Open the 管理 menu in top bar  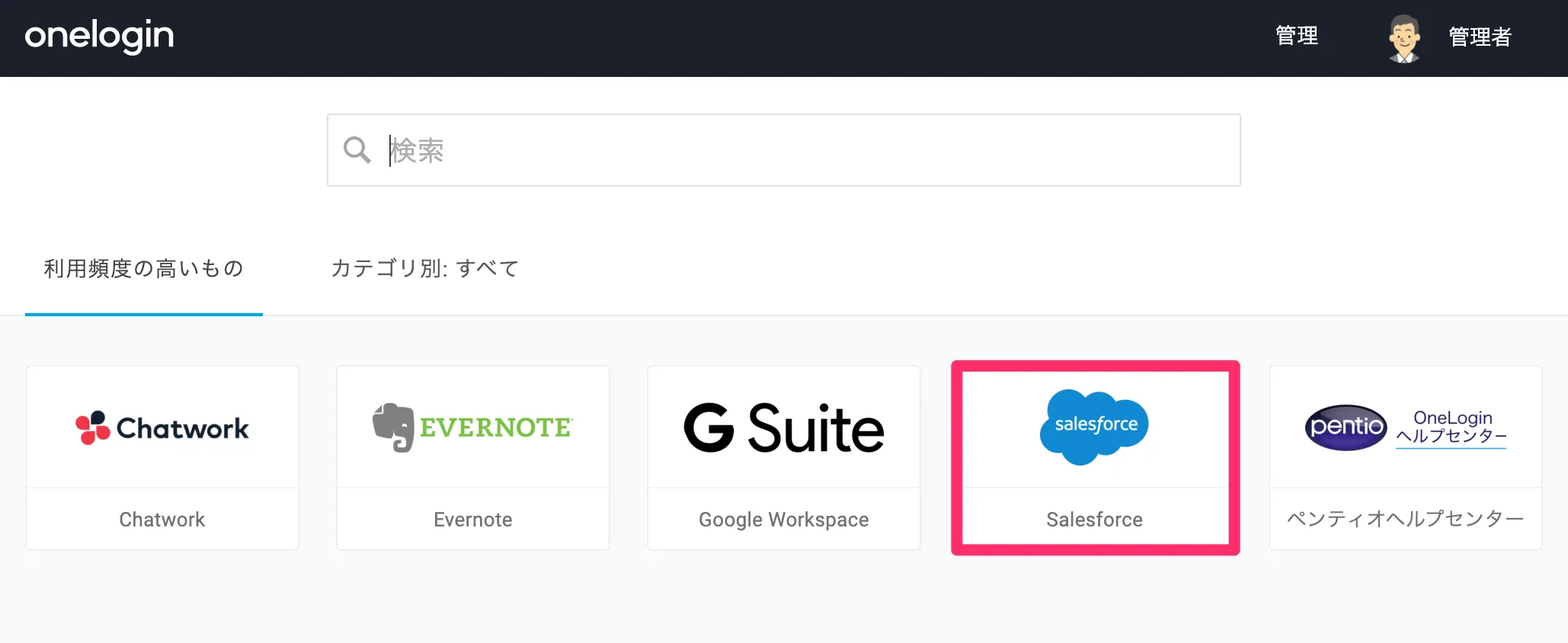click(x=1296, y=36)
